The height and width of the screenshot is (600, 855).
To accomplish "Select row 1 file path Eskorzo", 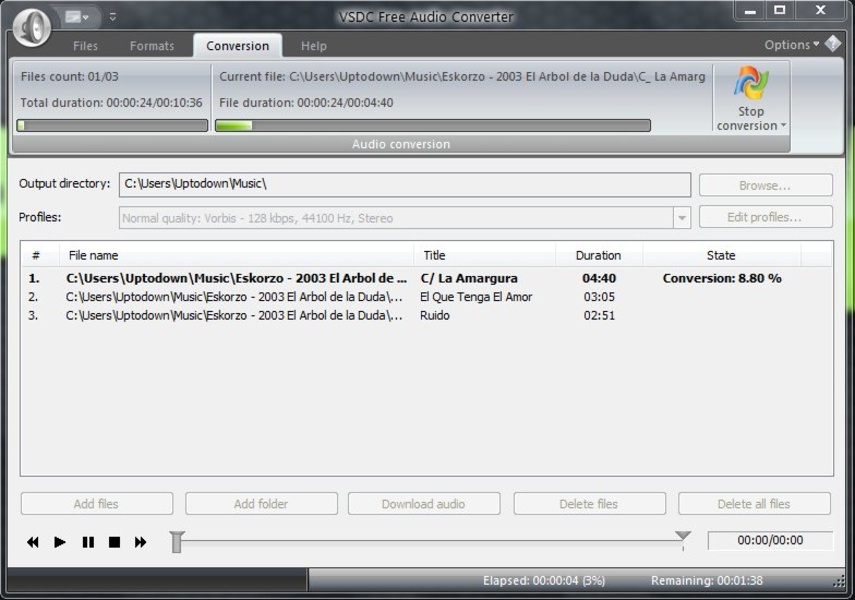I will click(236, 278).
